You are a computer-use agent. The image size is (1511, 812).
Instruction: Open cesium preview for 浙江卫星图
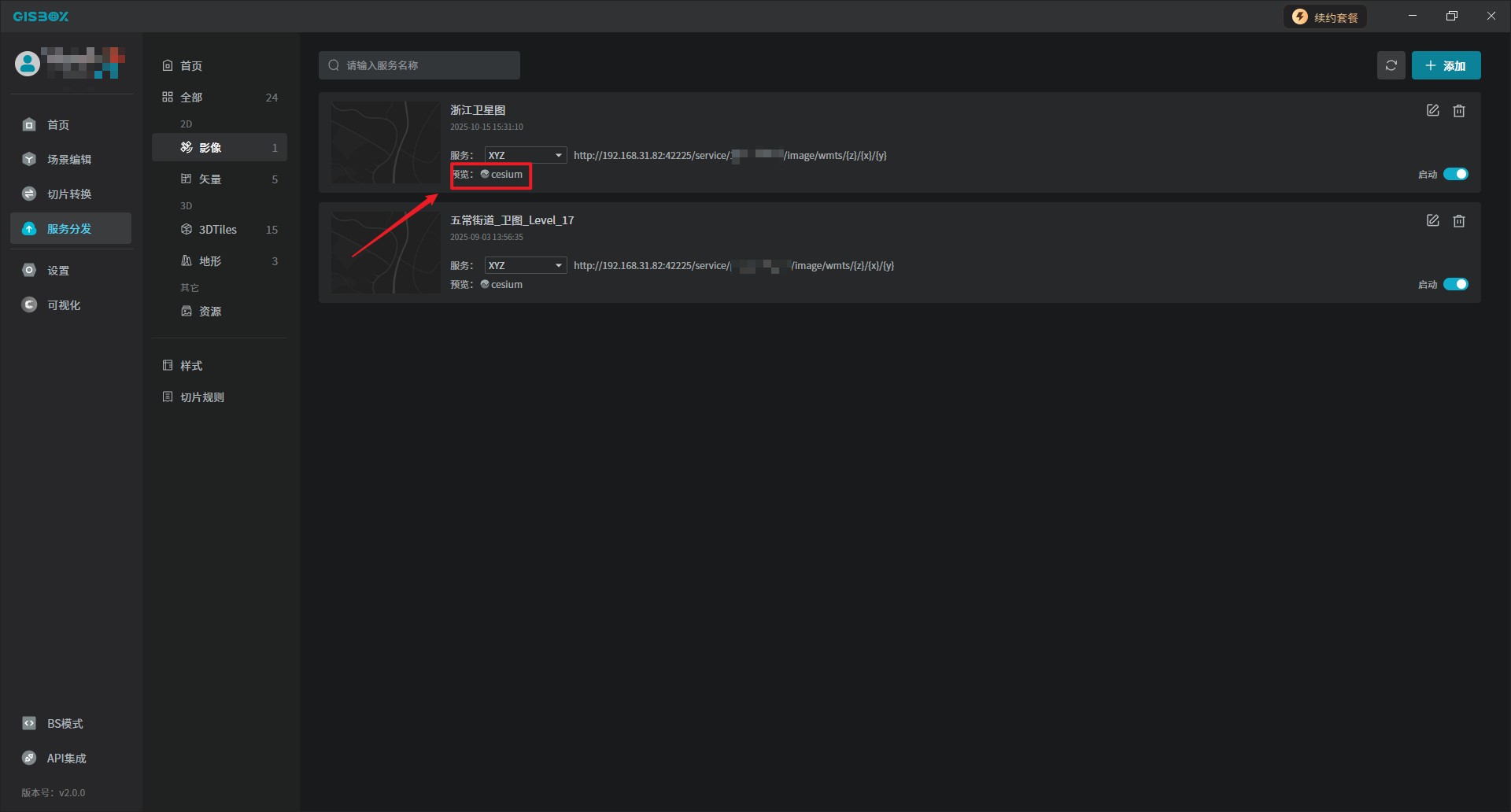502,175
